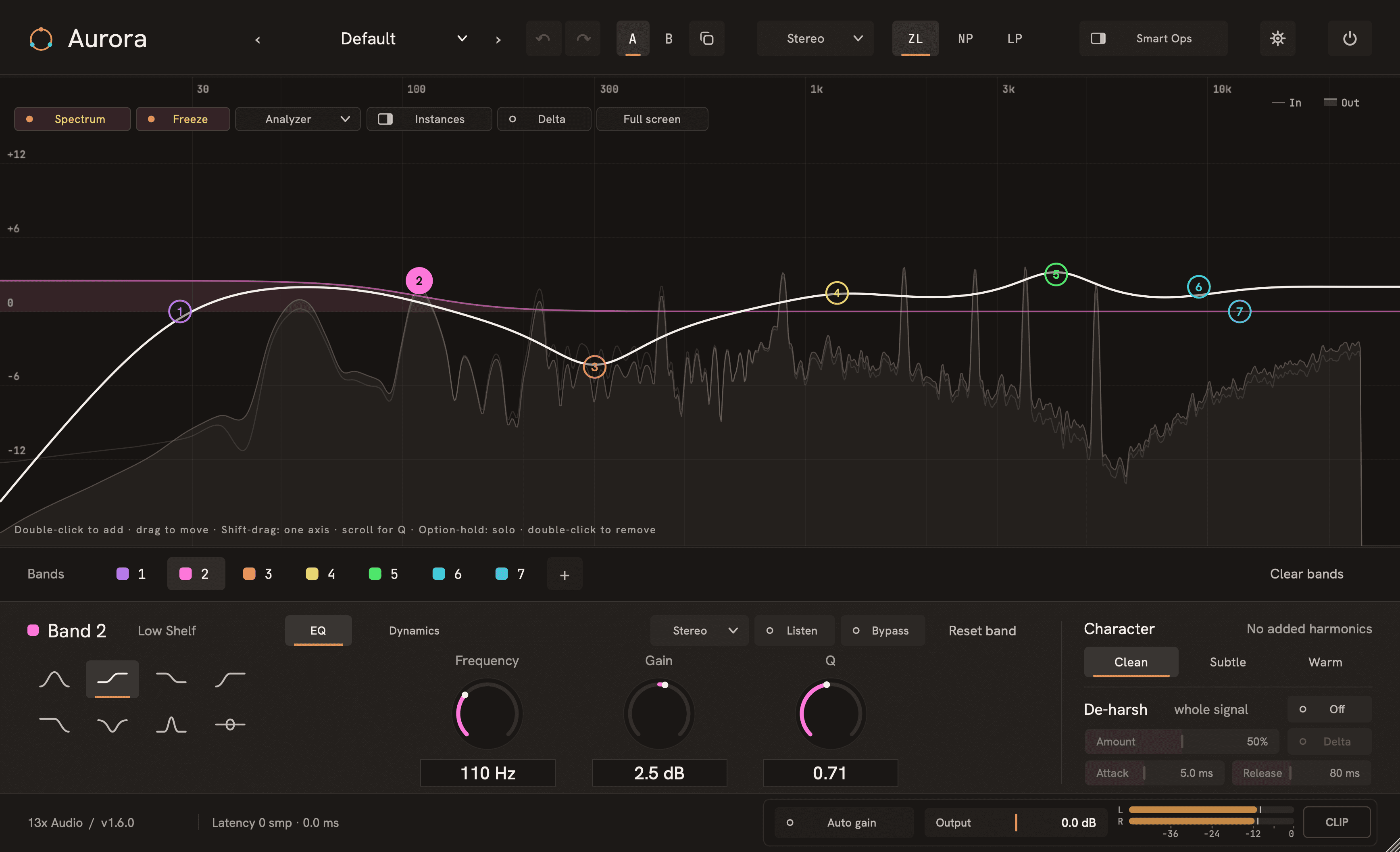This screenshot has width=1400, height=852.
Task: Select the LP phase mode
Action: pos(1014,39)
